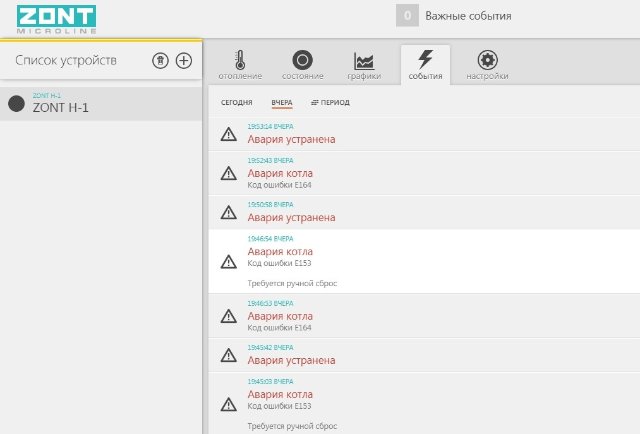Click the add device plus icon
Screen dimensions: 640x434
point(184,61)
